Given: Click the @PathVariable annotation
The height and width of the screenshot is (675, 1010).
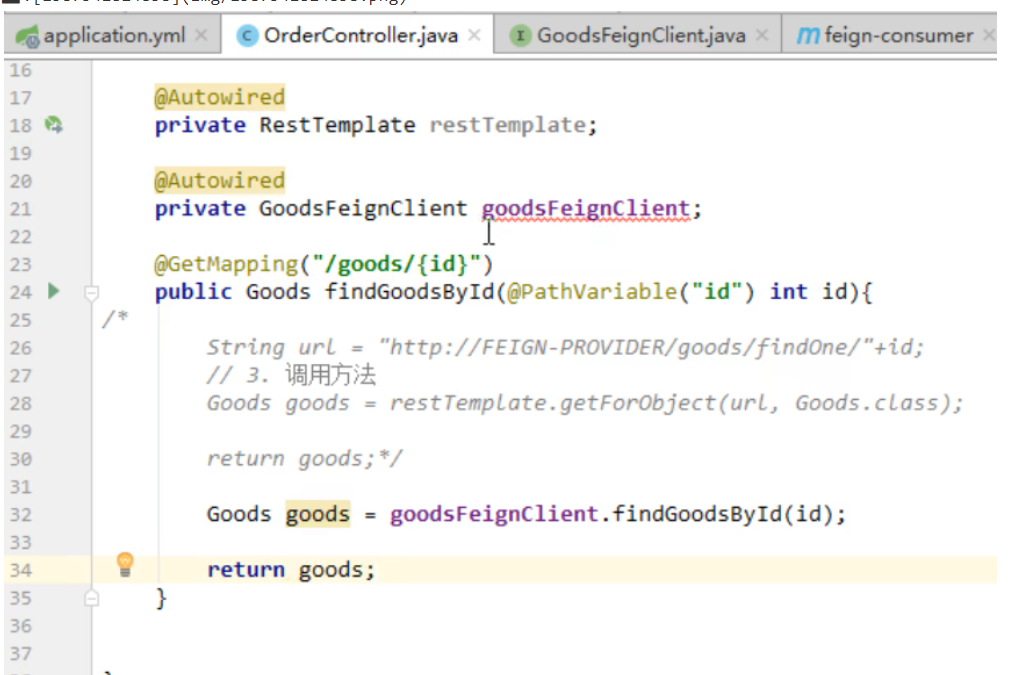Looking at the screenshot, I should [592, 292].
